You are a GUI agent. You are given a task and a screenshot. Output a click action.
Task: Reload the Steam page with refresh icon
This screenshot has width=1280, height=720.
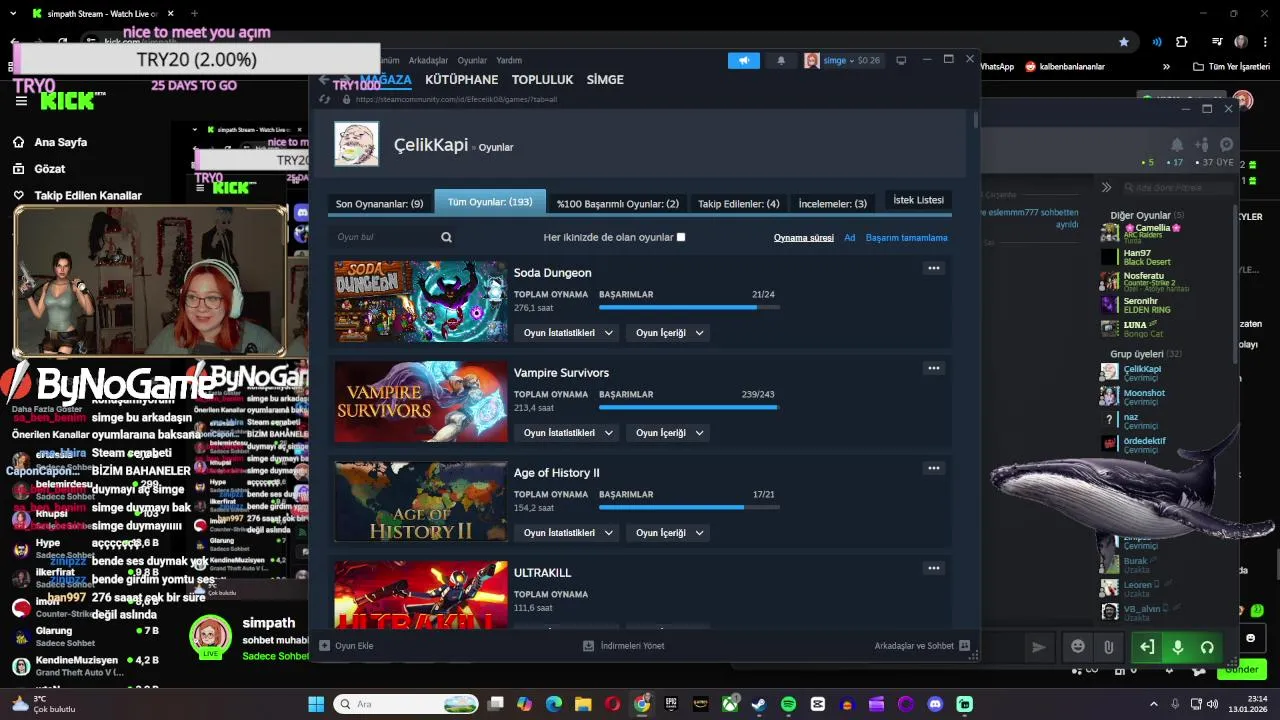point(324,99)
